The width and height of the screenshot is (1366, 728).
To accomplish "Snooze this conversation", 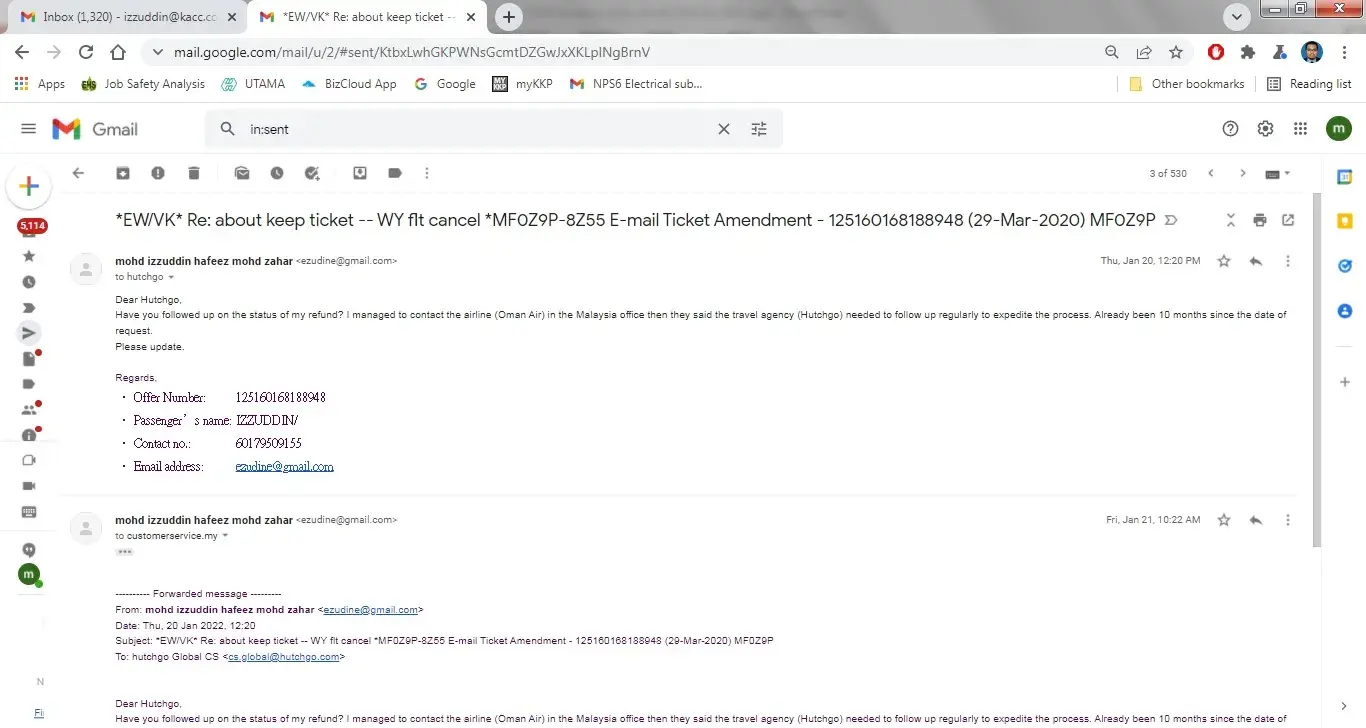I will coord(277,173).
